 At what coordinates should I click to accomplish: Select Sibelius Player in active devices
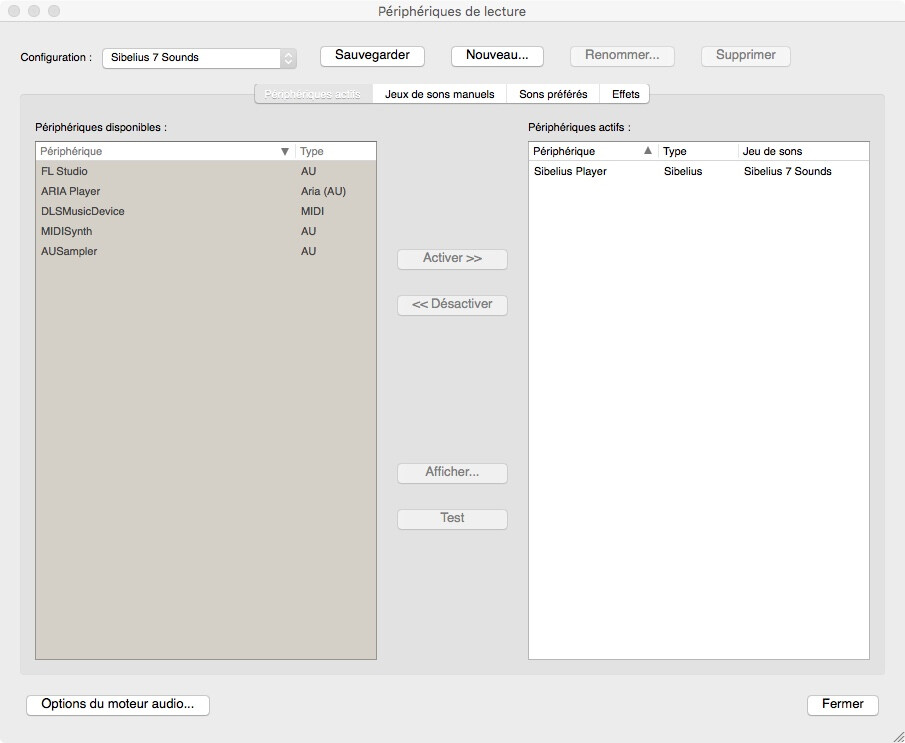[x=698, y=171]
